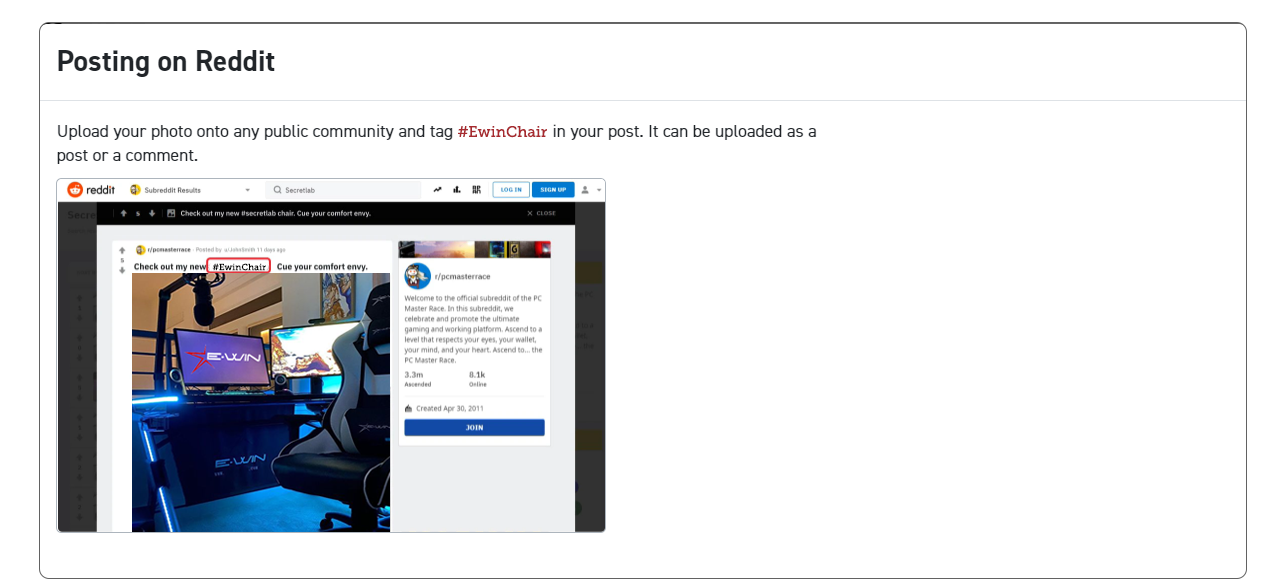Image resolution: width=1264 pixels, height=579 pixels.
Task: Click the Popular trending arrow icon
Action: (437, 190)
